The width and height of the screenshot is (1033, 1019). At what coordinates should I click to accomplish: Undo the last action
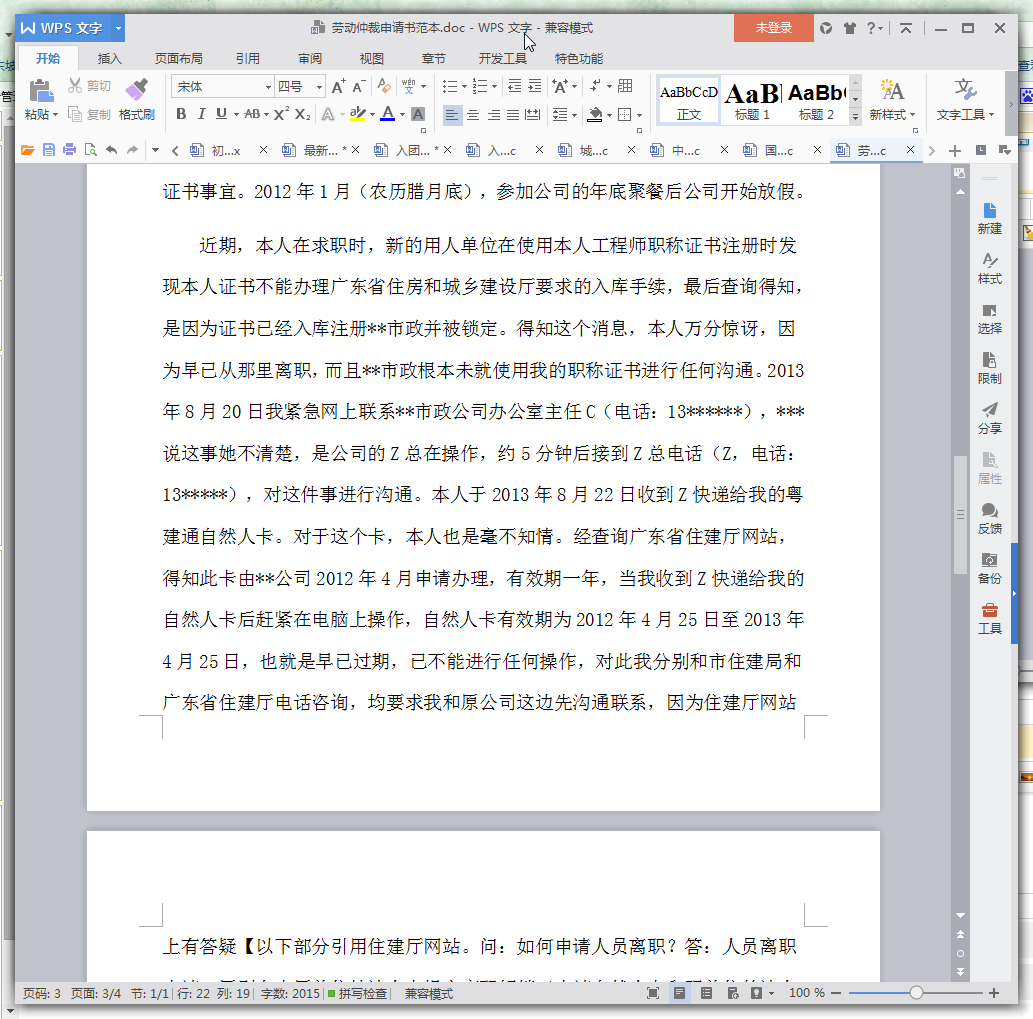111,150
